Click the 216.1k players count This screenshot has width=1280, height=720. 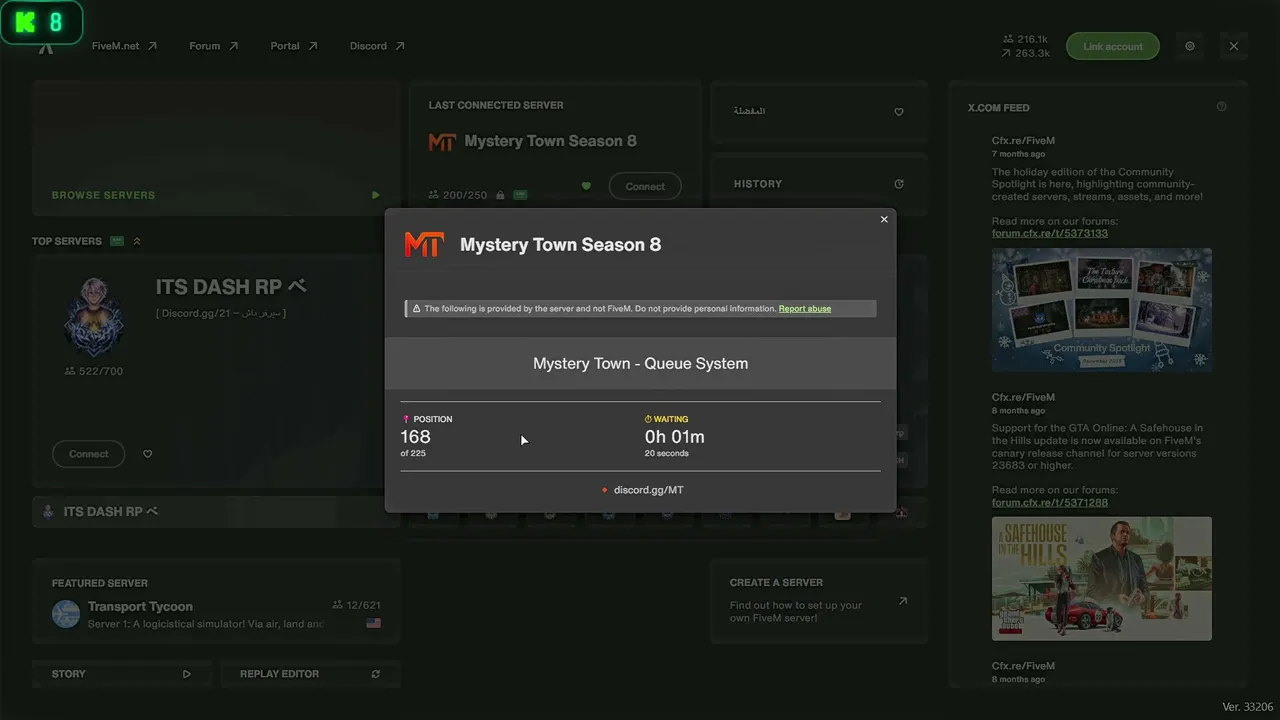[x=1025, y=39]
